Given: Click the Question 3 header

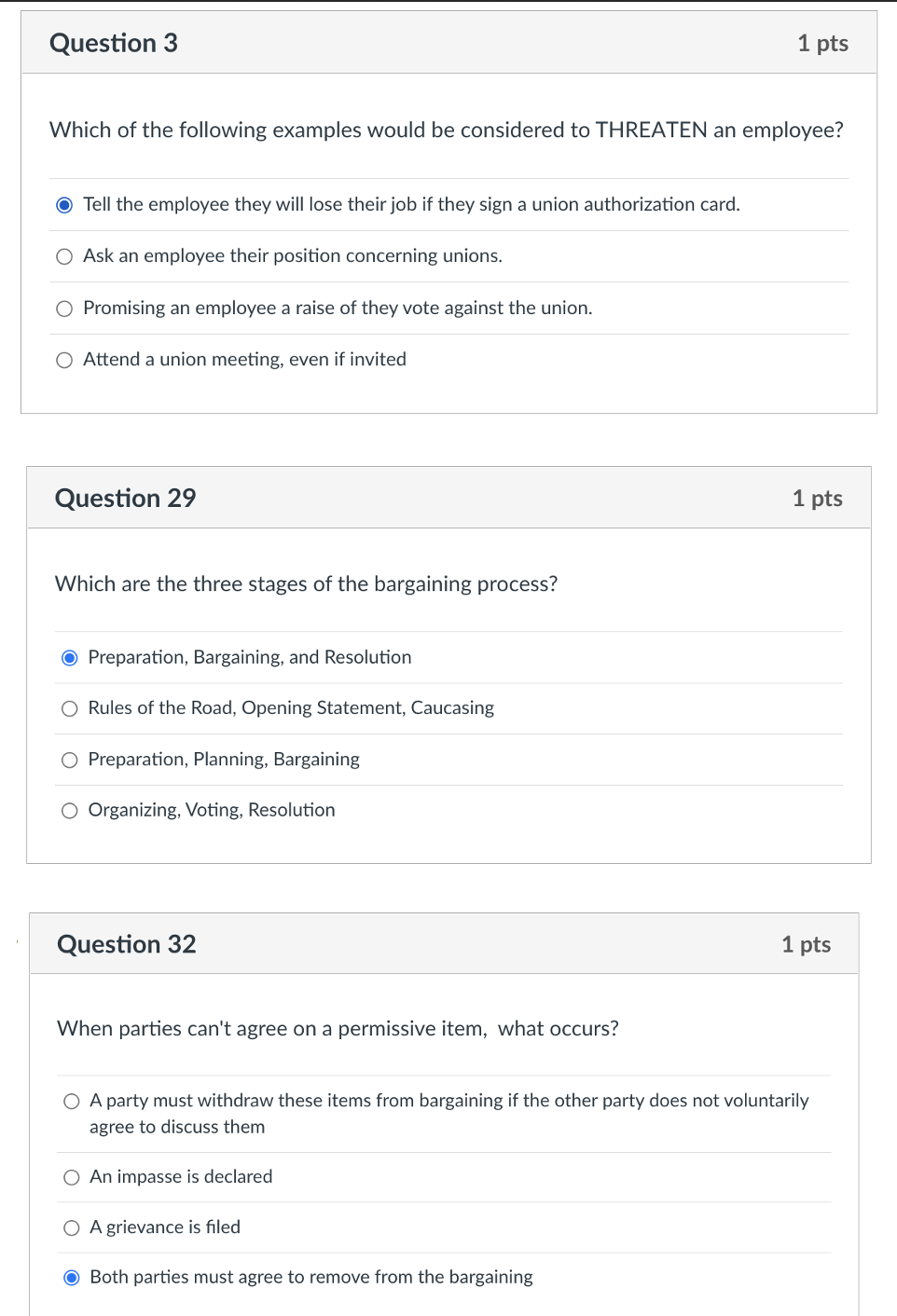Looking at the screenshot, I should [x=115, y=43].
